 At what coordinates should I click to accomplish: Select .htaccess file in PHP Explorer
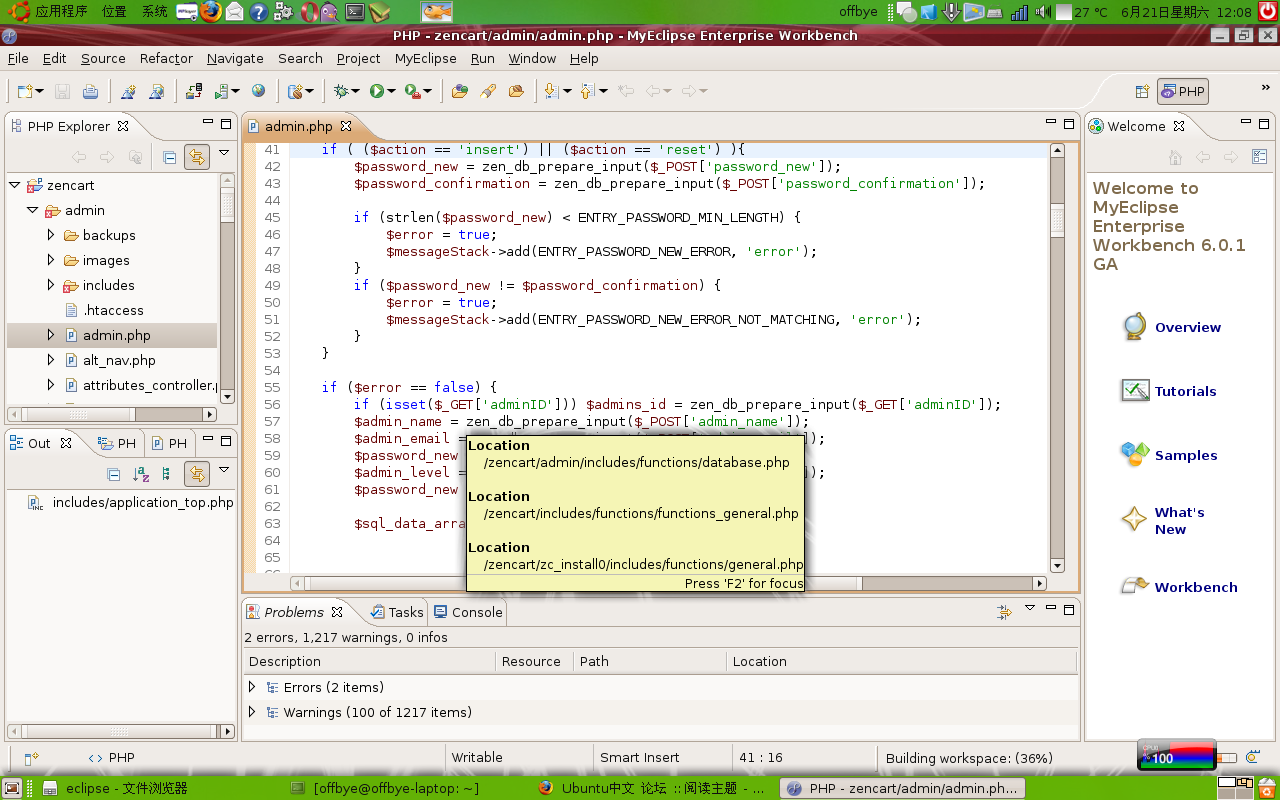coord(113,310)
